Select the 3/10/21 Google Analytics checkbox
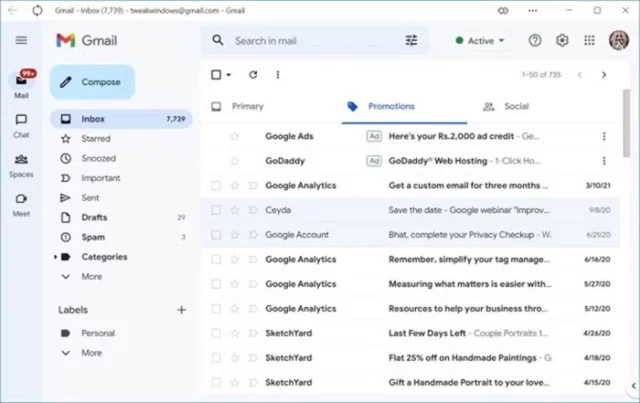The width and height of the screenshot is (640, 403). 216,185
